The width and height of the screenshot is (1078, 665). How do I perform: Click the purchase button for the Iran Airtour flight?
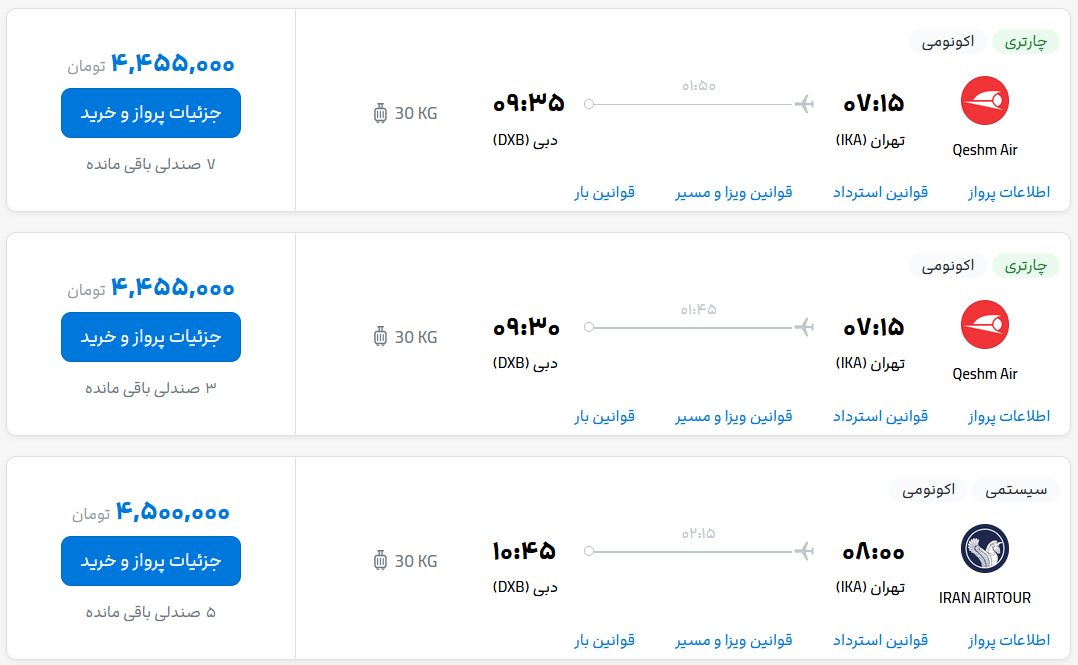[151, 561]
